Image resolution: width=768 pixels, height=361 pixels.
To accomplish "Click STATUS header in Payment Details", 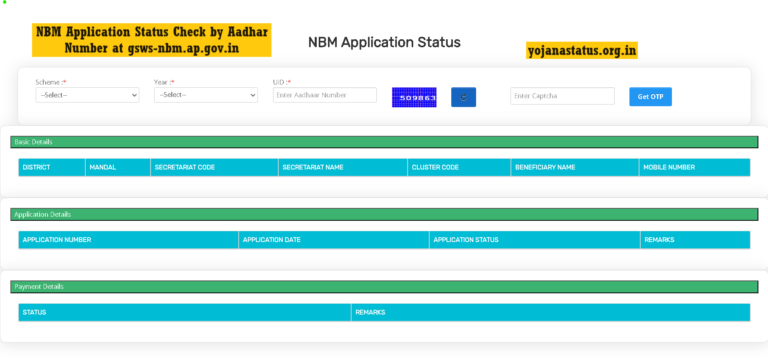I will [x=185, y=313].
